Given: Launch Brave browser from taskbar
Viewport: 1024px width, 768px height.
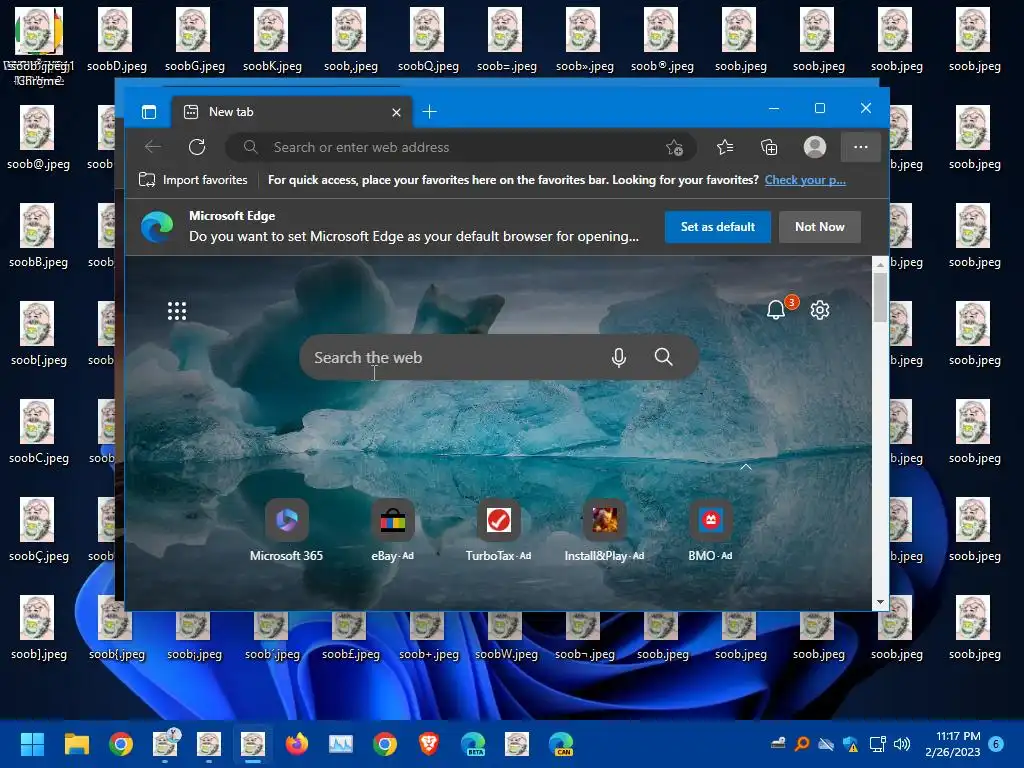Looking at the screenshot, I should 429,744.
